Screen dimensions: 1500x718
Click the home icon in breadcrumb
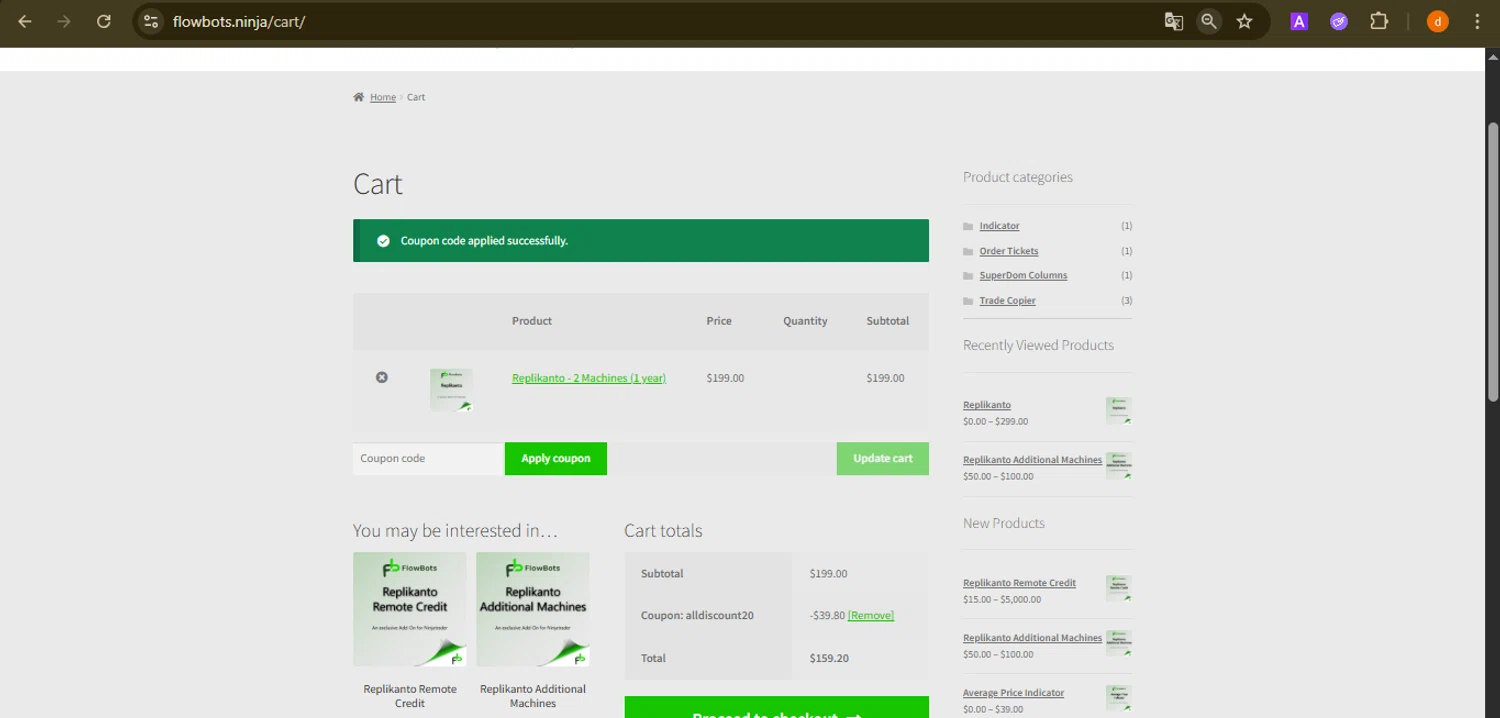click(358, 97)
